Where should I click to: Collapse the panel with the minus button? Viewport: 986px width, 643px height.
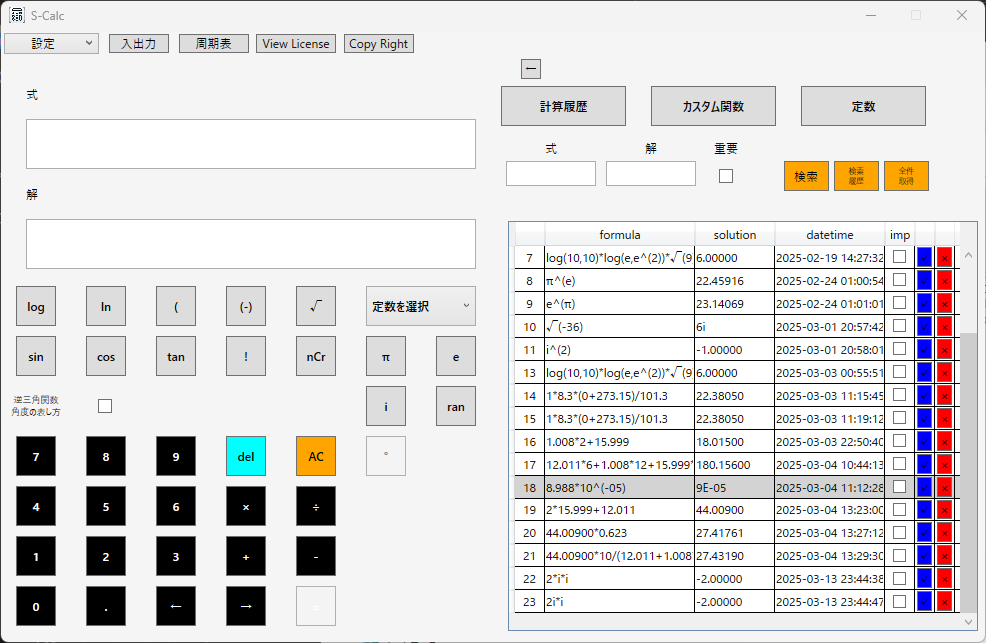[531, 68]
